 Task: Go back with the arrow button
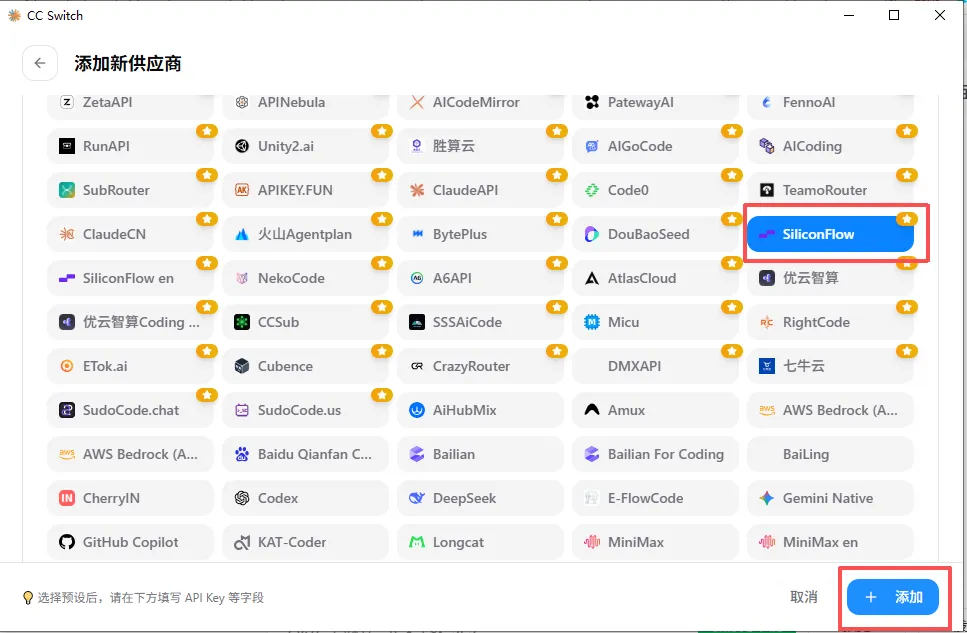(40, 63)
